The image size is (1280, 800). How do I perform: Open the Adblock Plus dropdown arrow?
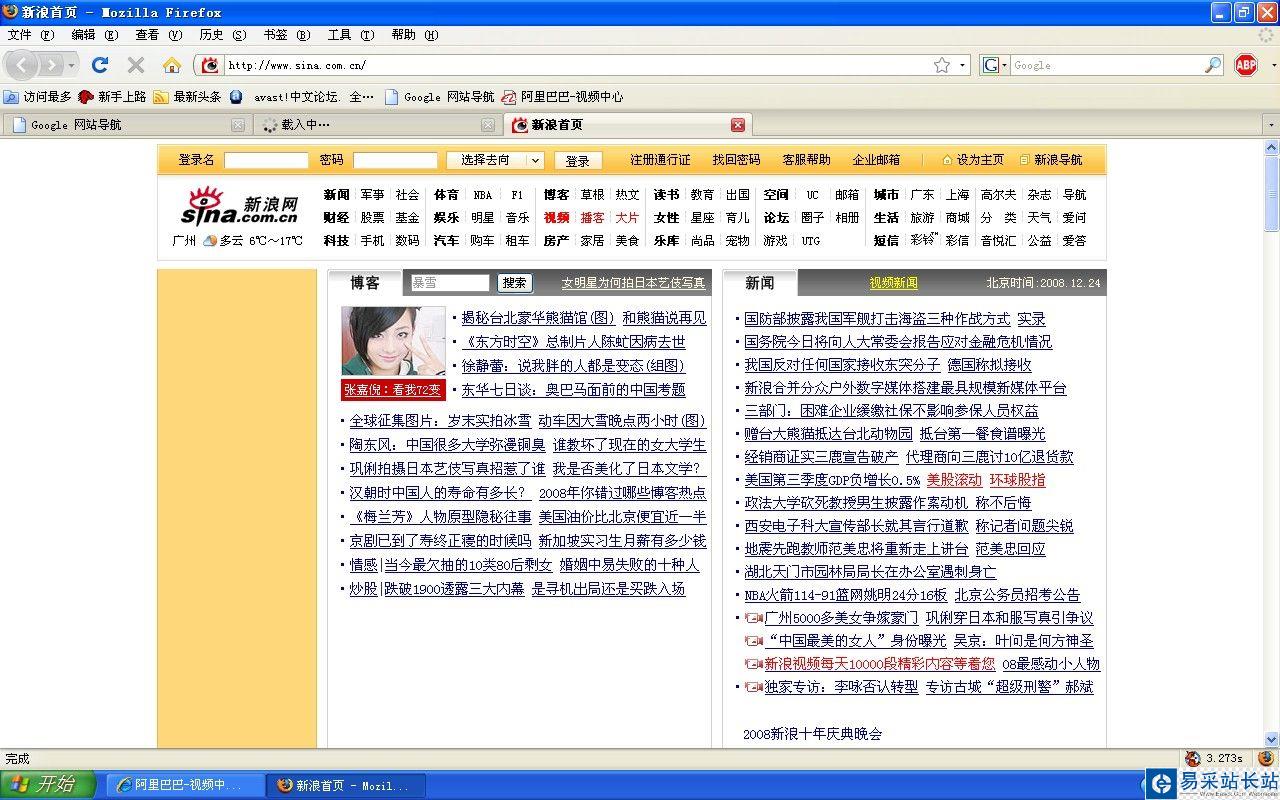coord(1273,65)
